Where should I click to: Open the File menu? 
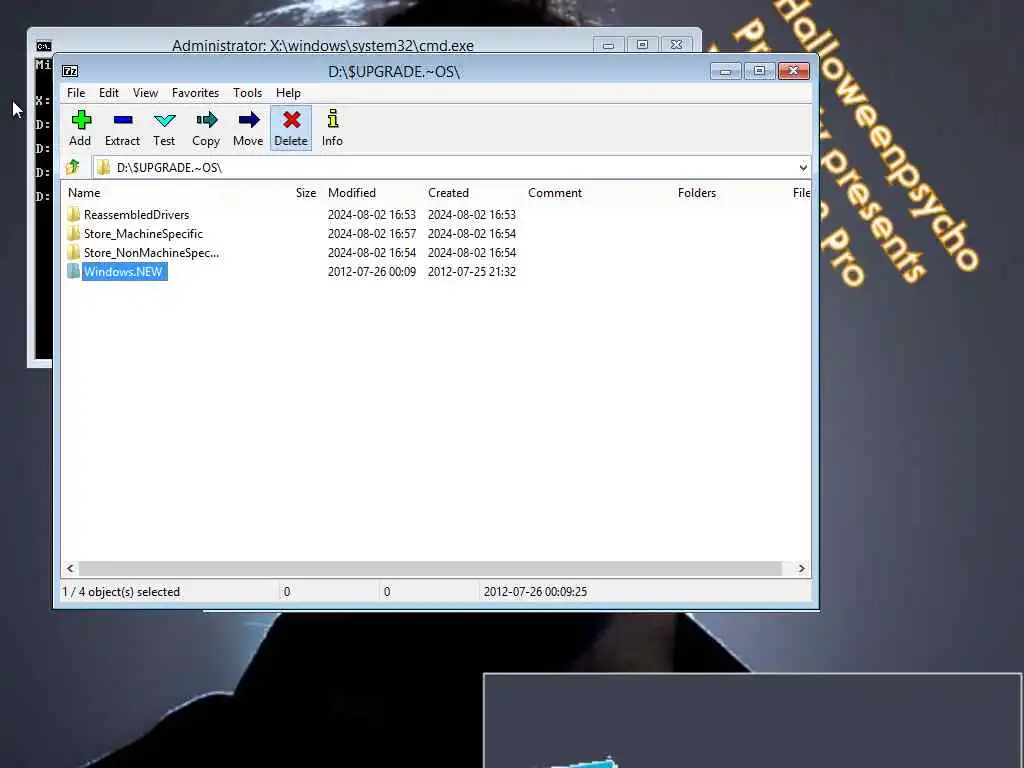76,93
